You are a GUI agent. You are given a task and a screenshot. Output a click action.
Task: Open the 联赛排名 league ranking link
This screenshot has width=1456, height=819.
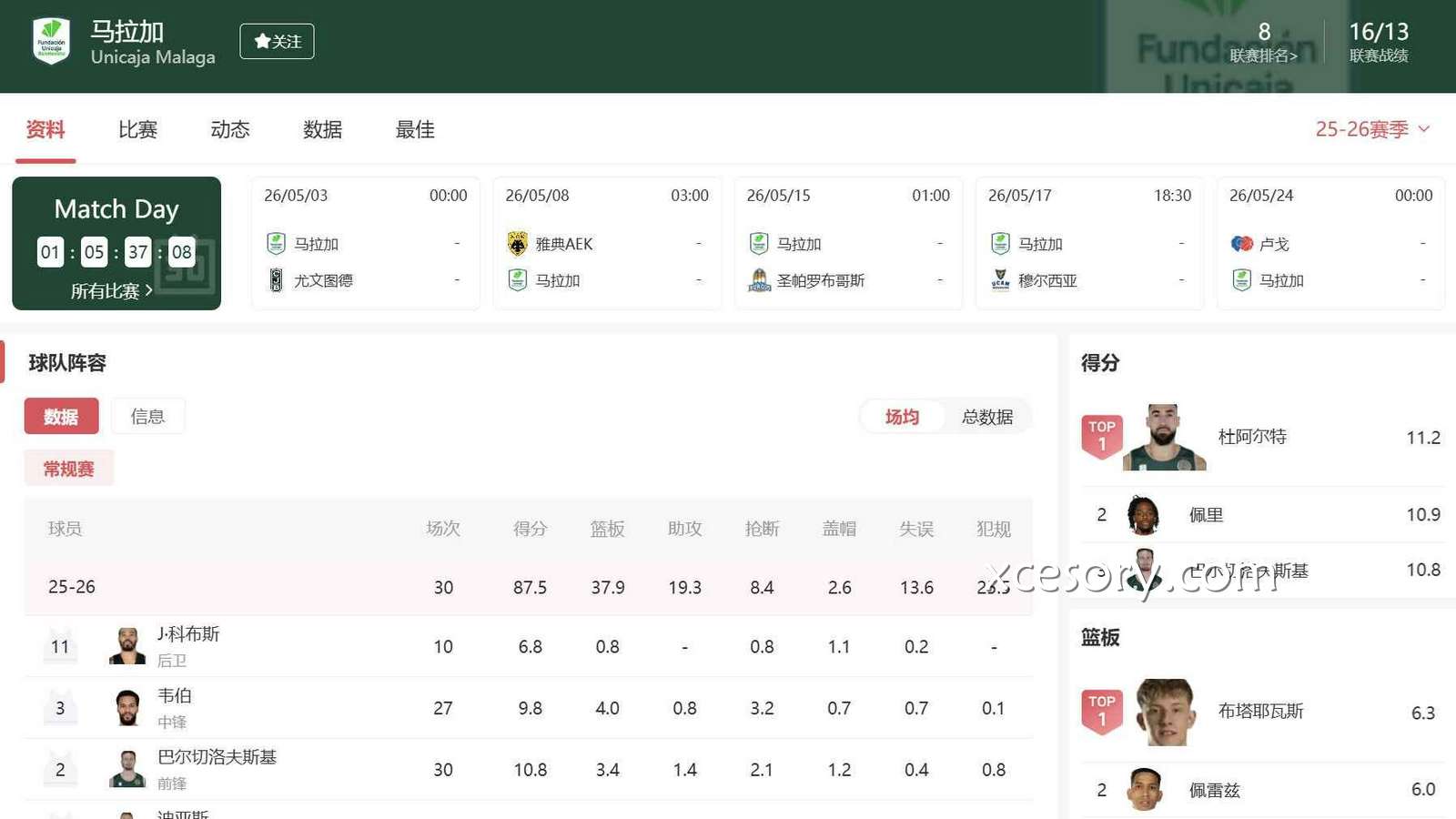click(1263, 56)
